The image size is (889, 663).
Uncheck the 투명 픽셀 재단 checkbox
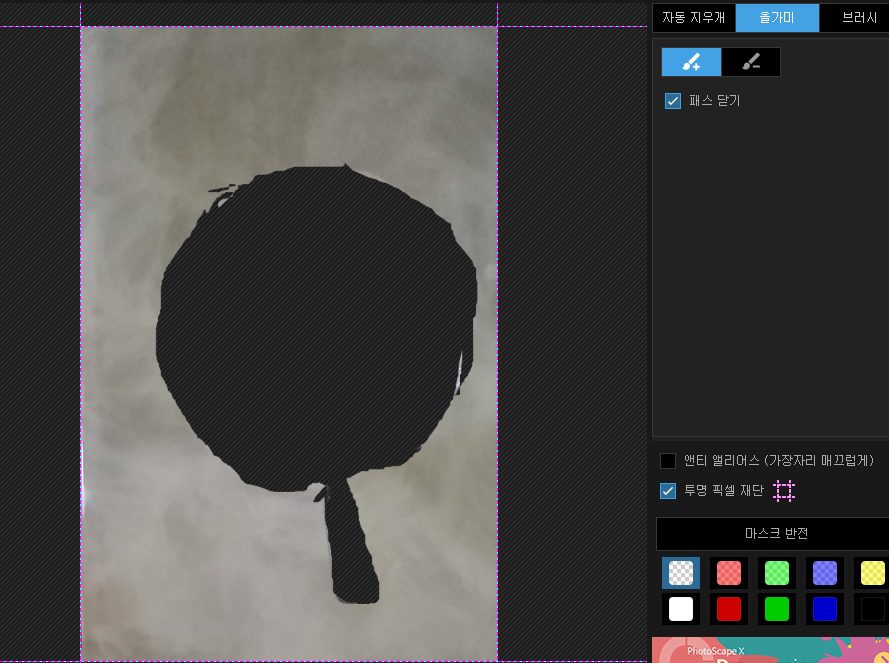click(x=668, y=491)
